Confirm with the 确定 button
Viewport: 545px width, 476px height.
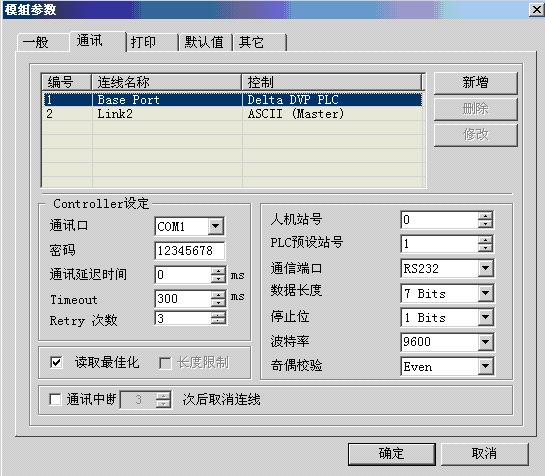pos(392,454)
